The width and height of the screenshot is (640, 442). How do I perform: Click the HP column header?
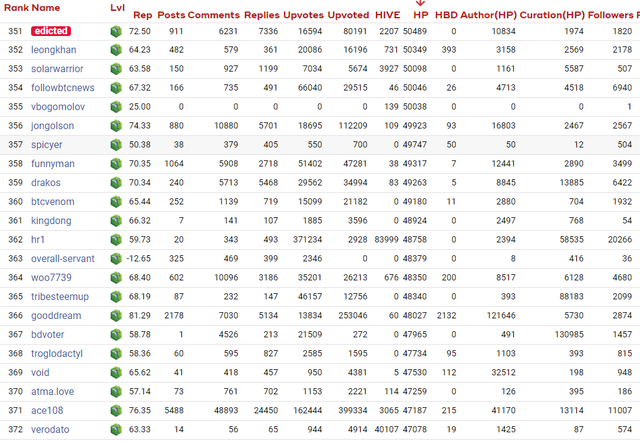pos(421,15)
